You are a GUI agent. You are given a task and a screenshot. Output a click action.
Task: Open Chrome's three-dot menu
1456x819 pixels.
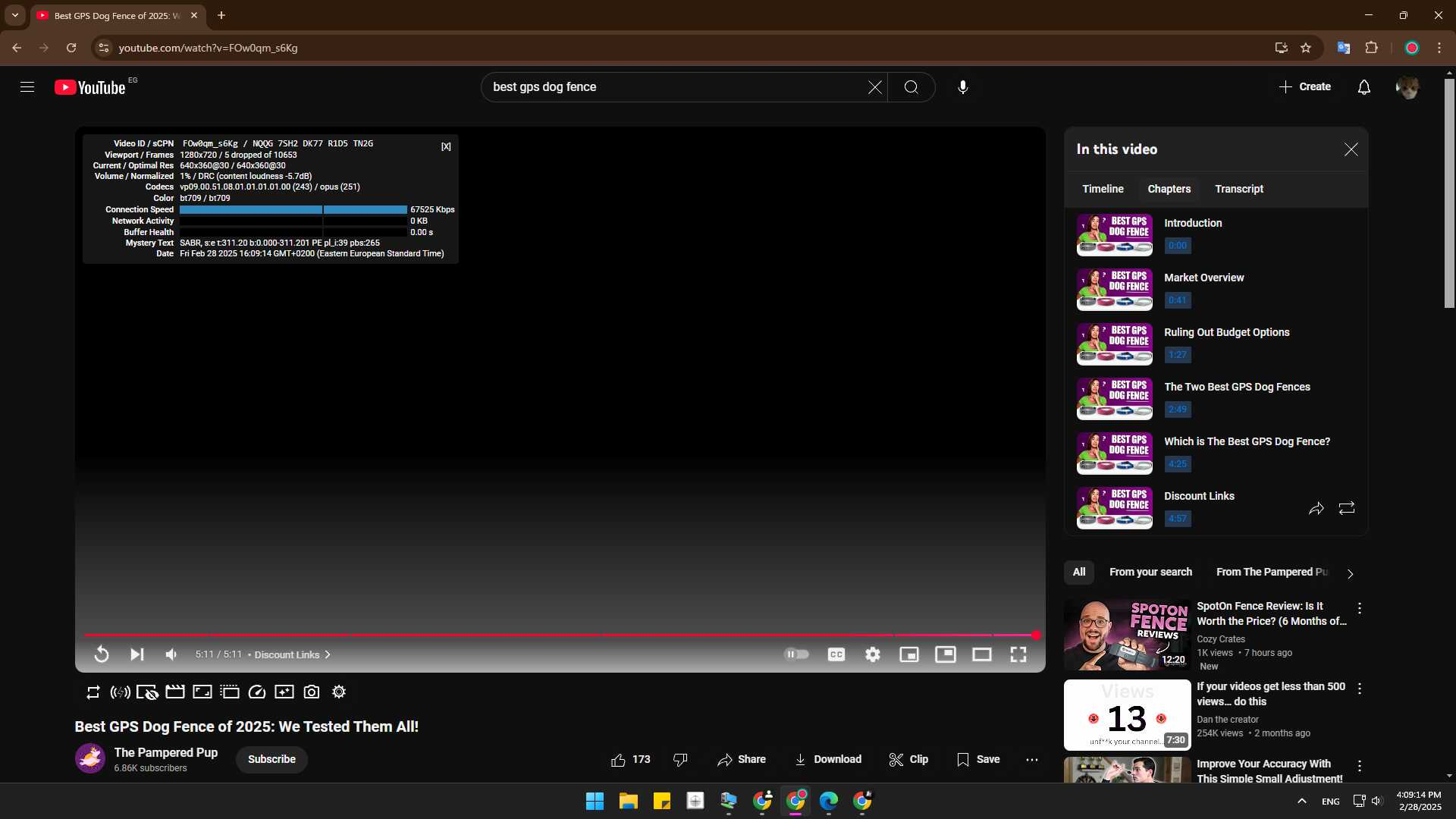1439,48
